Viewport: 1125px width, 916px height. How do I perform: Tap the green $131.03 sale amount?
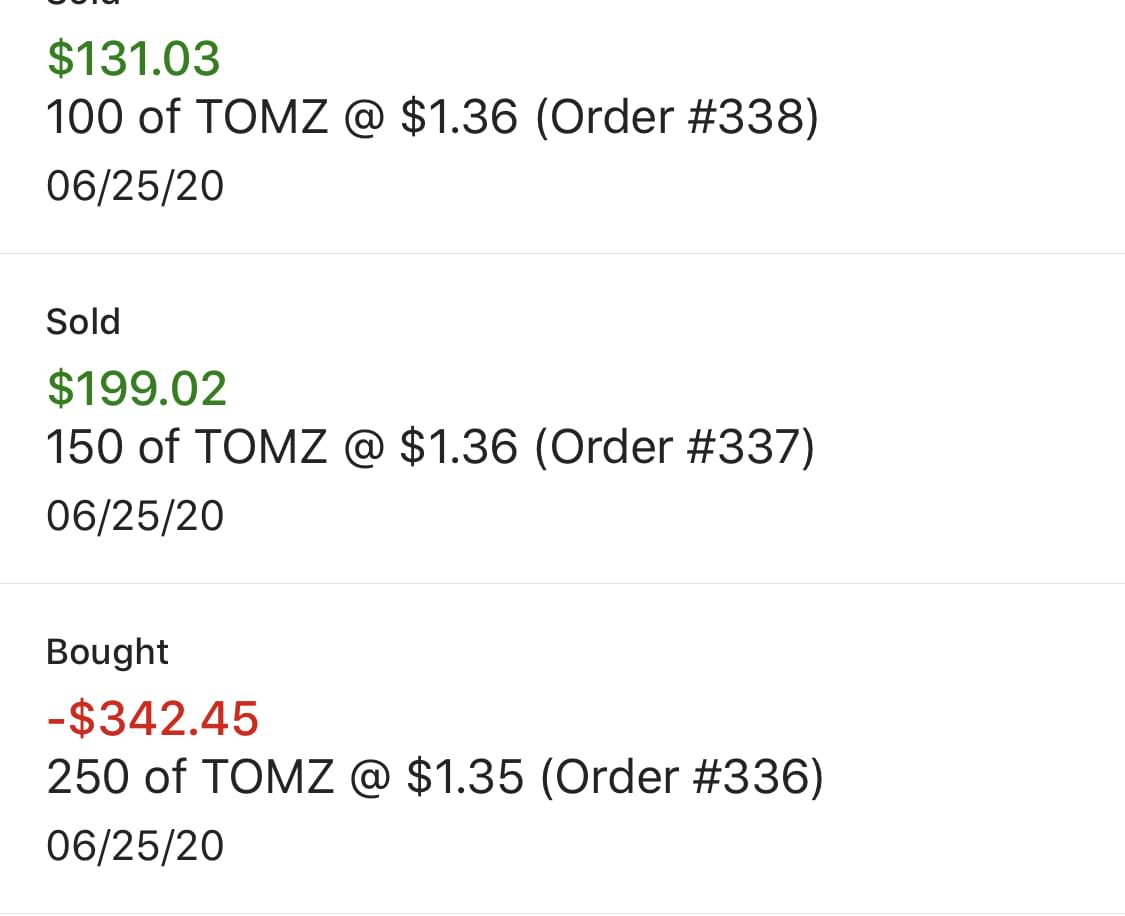click(133, 59)
